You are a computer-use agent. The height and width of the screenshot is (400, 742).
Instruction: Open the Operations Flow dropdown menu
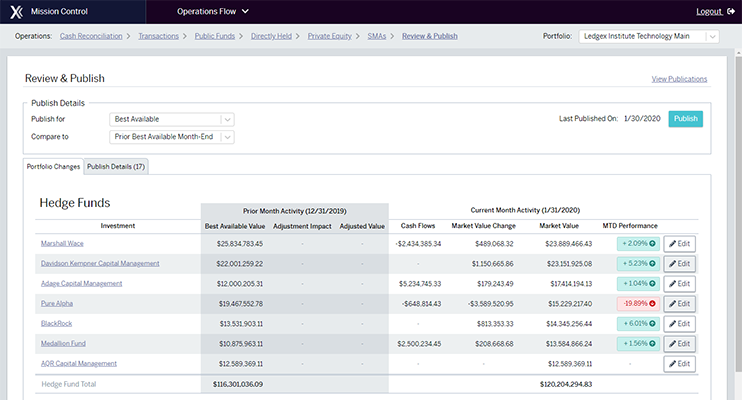coord(212,11)
